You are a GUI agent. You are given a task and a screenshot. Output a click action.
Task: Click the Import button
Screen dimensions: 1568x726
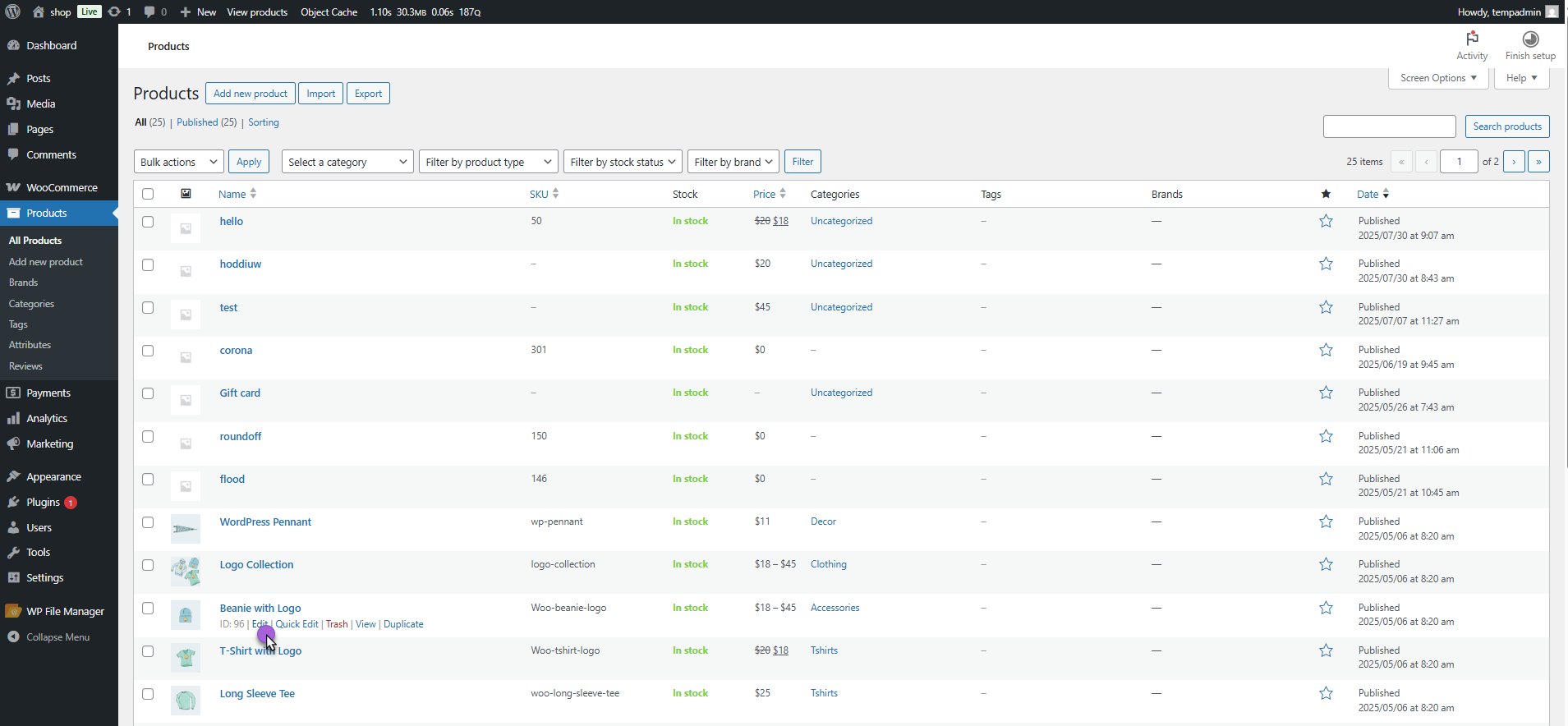click(x=320, y=94)
